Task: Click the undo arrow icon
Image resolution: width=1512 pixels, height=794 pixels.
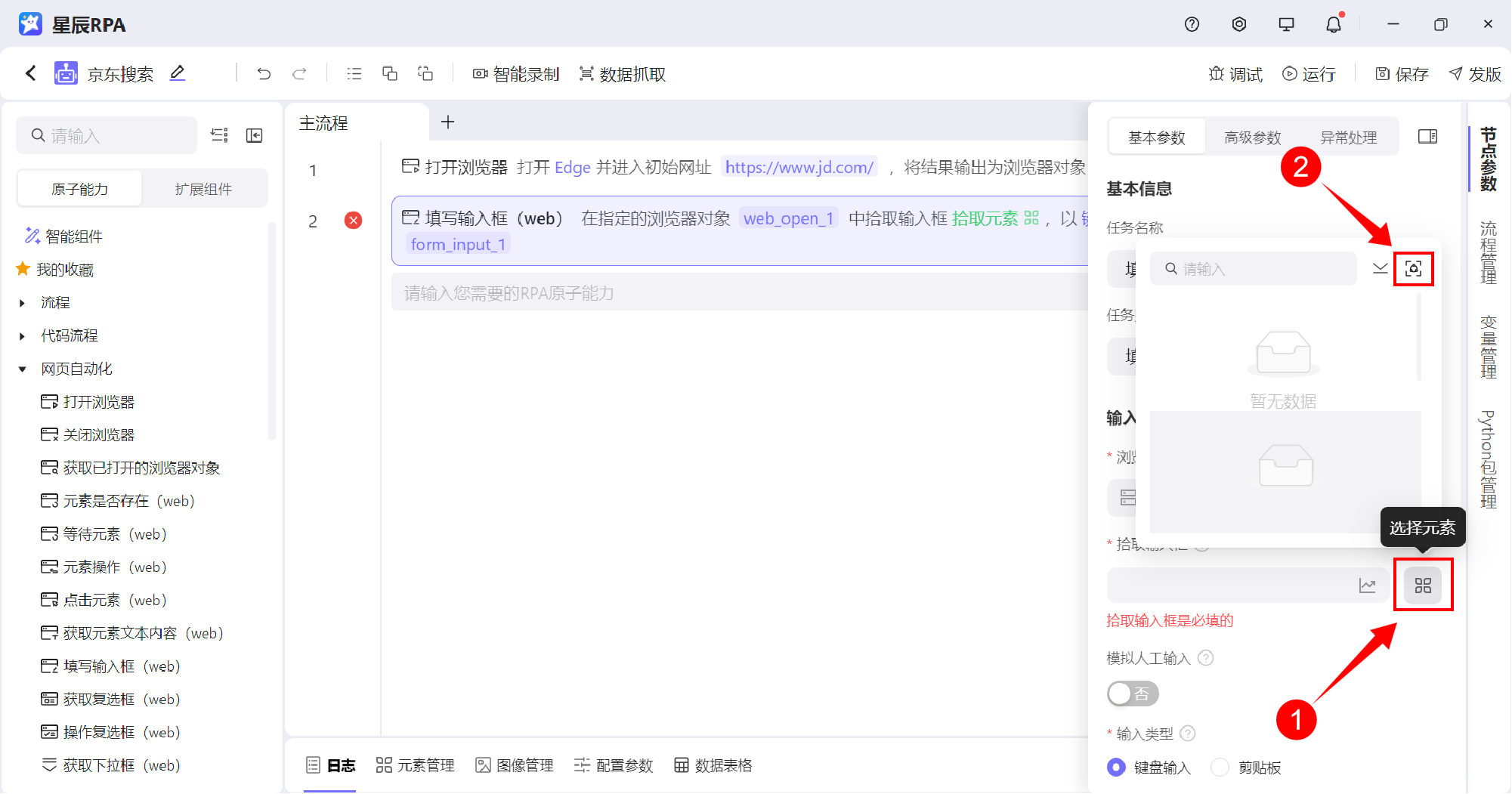Action: pyautogui.click(x=263, y=73)
